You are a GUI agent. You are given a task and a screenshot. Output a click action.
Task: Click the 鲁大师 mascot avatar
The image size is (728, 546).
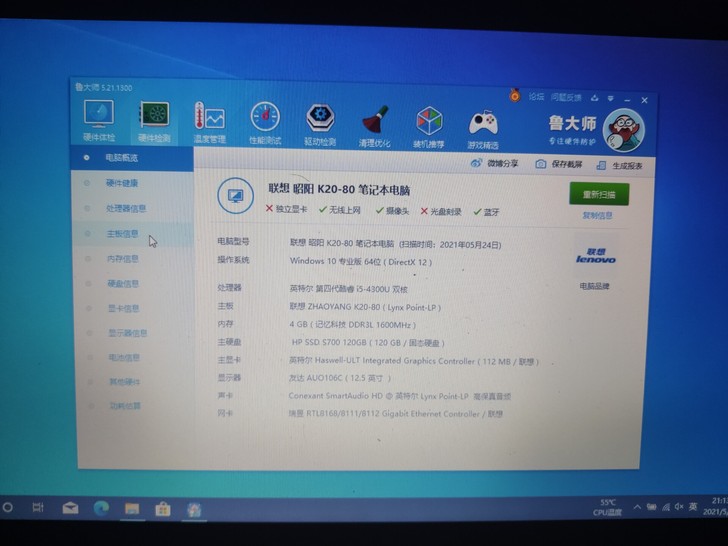pos(624,130)
